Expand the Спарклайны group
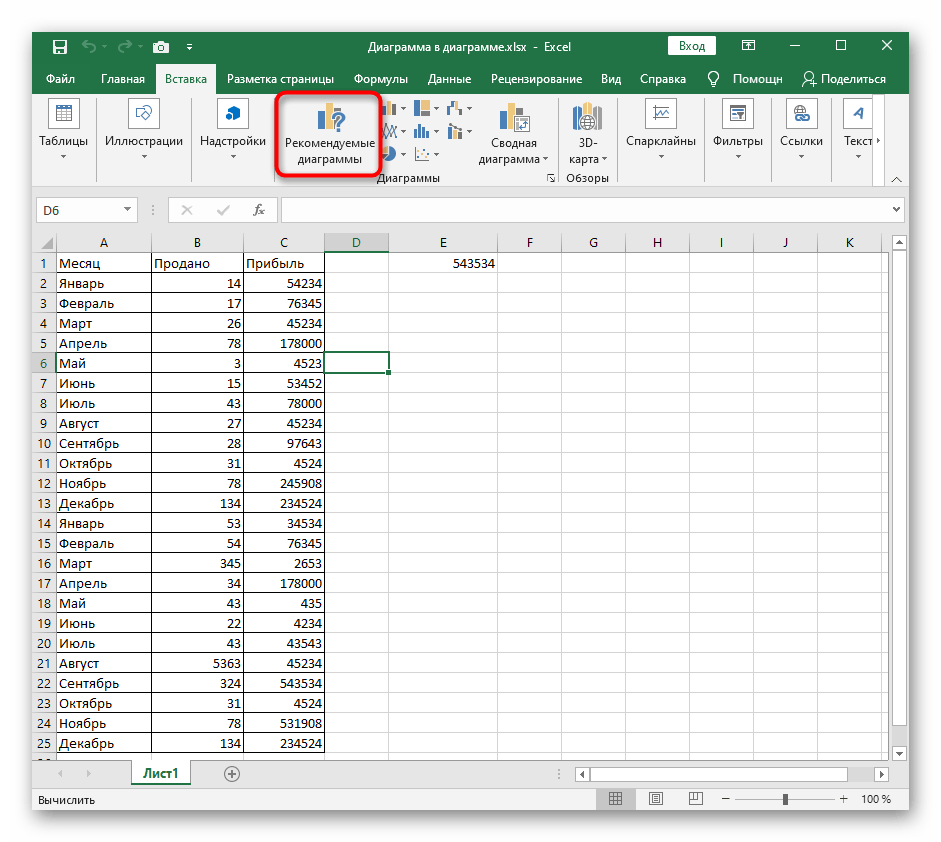941x842 pixels. tap(661, 131)
